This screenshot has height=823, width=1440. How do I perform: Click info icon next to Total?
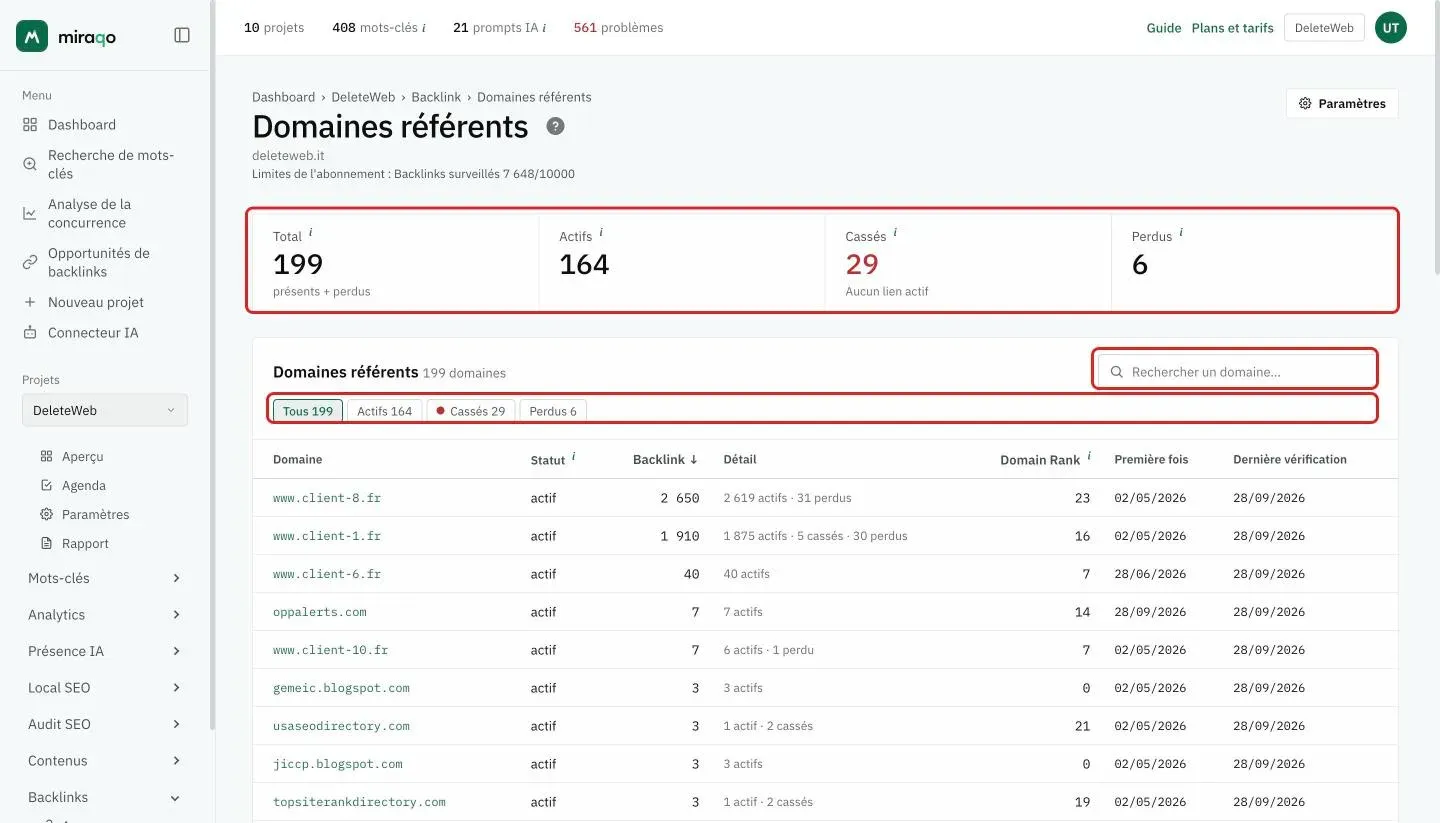(x=310, y=233)
